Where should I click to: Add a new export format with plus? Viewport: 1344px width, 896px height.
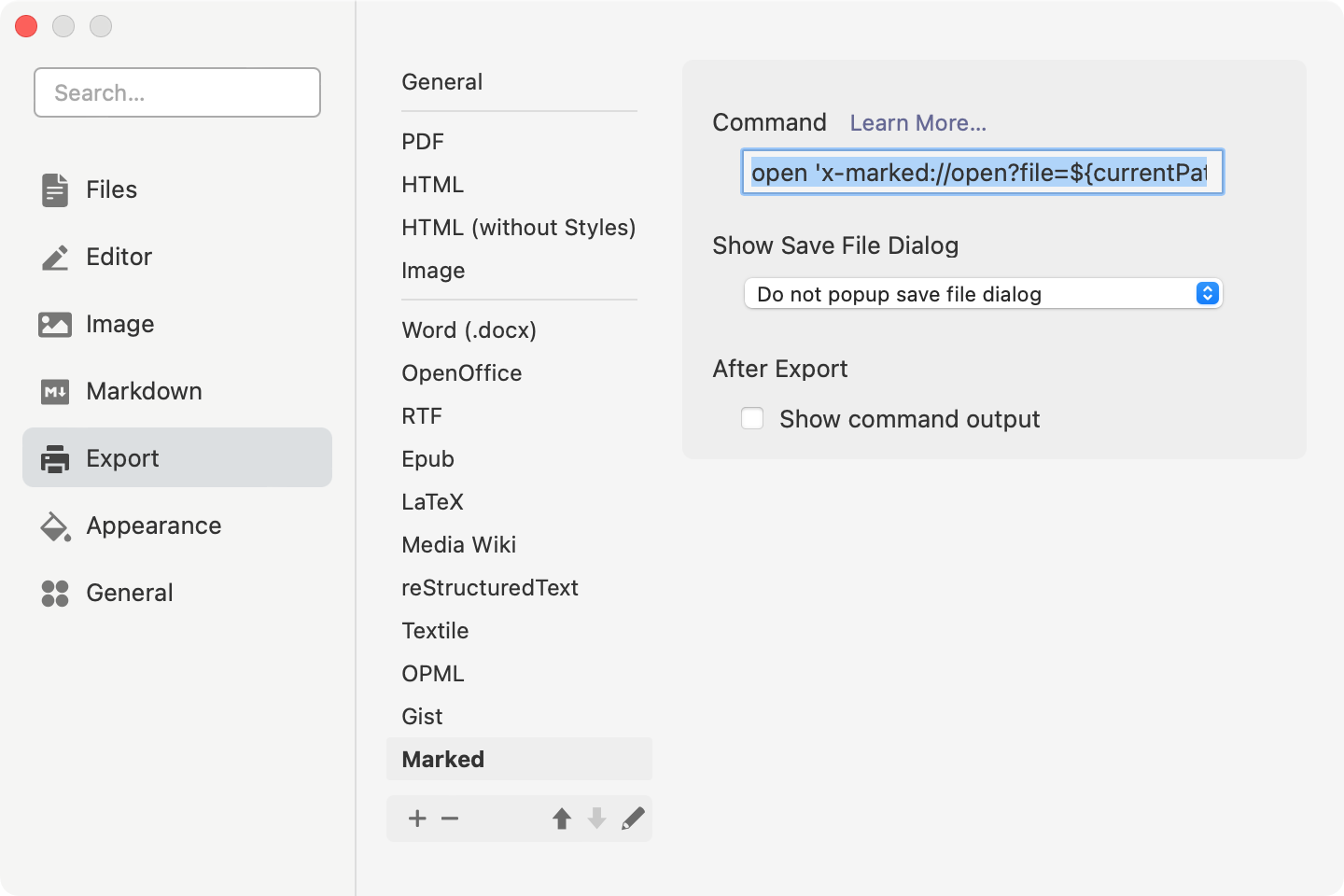click(417, 819)
